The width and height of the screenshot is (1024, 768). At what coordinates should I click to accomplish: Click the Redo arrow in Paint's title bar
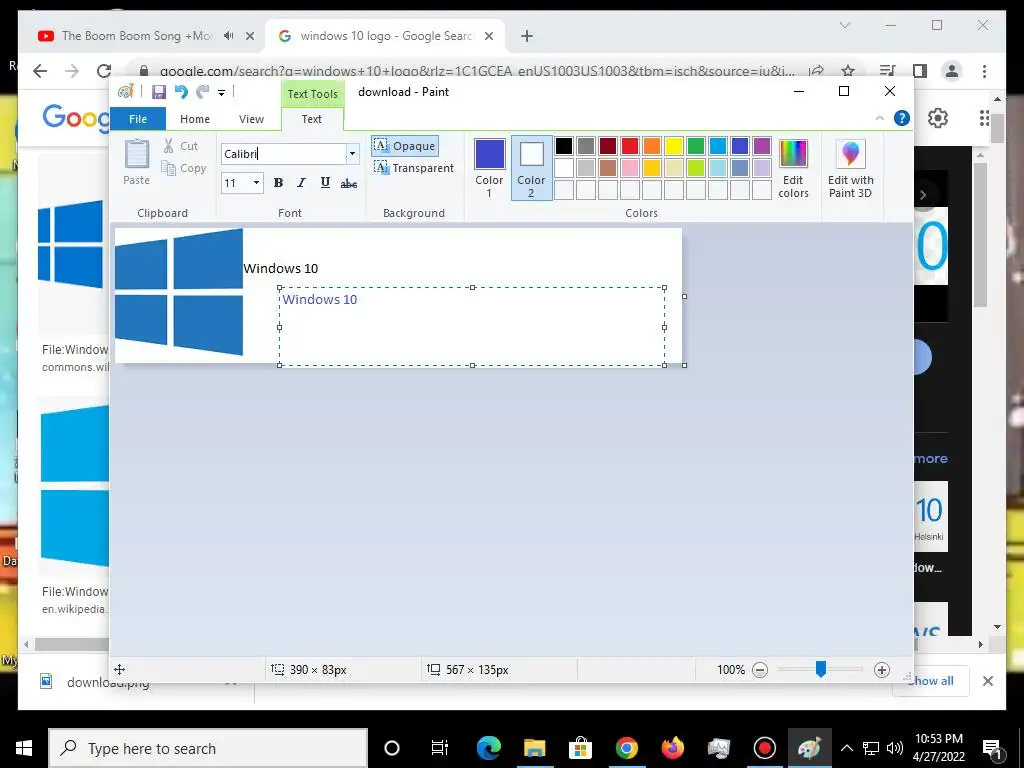203,92
